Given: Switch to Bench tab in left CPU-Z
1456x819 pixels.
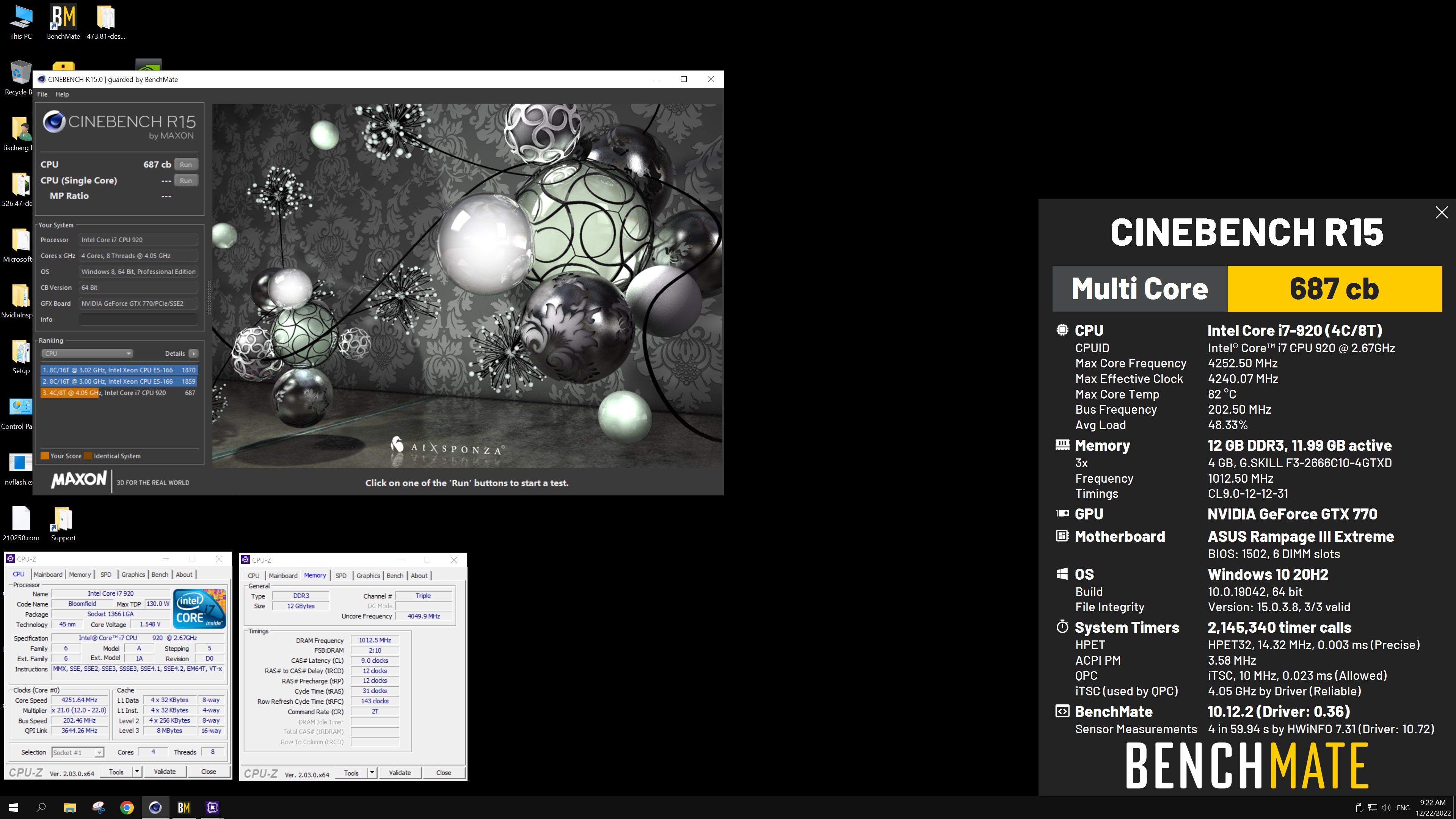Looking at the screenshot, I should [x=160, y=575].
